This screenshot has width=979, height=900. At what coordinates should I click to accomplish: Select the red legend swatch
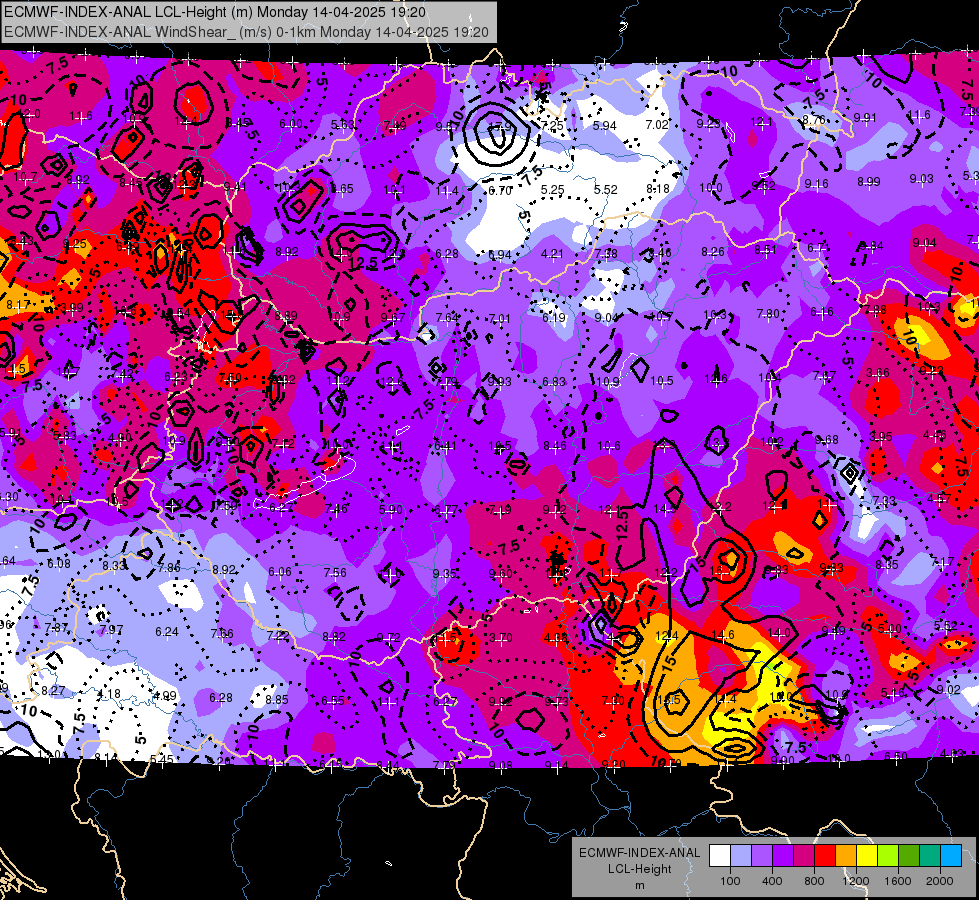click(x=825, y=856)
